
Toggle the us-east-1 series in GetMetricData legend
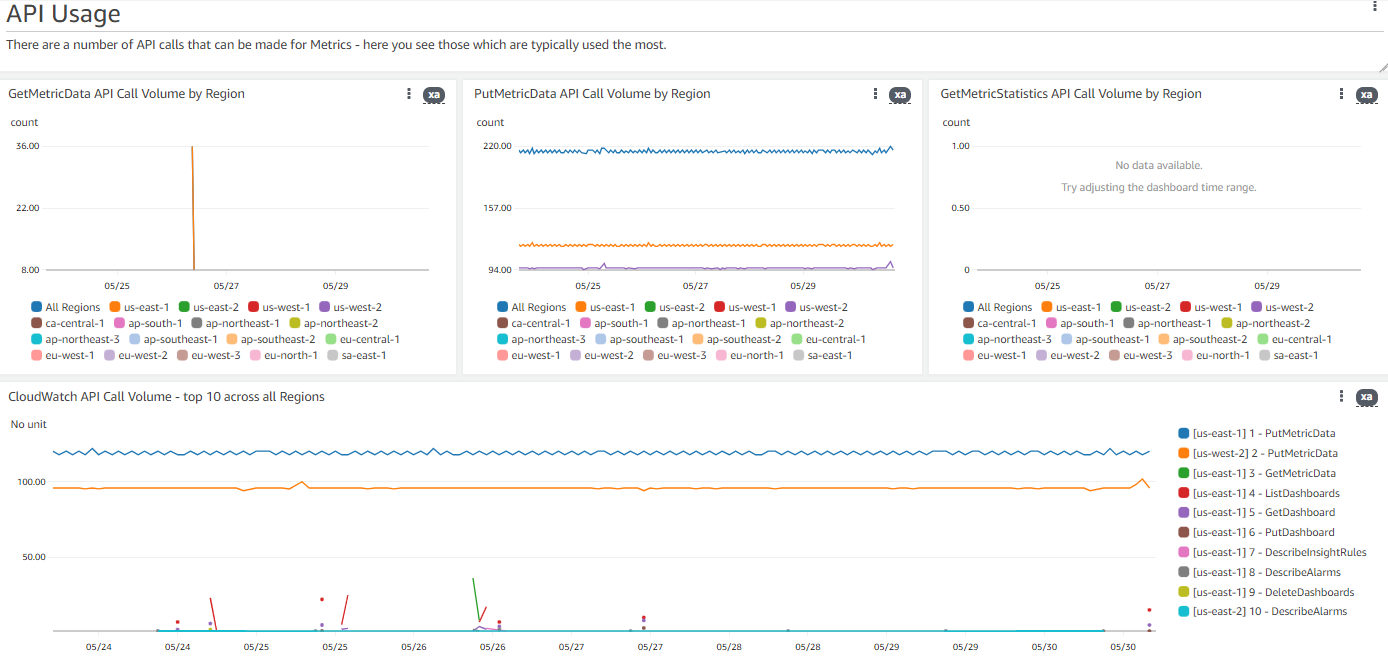point(146,307)
